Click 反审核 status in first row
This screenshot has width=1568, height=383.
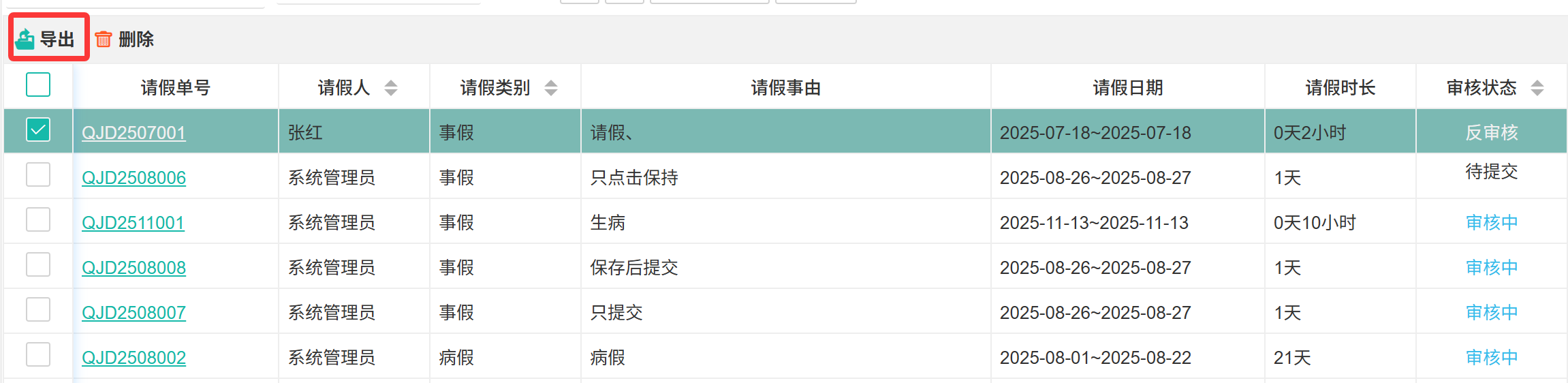tap(1492, 133)
